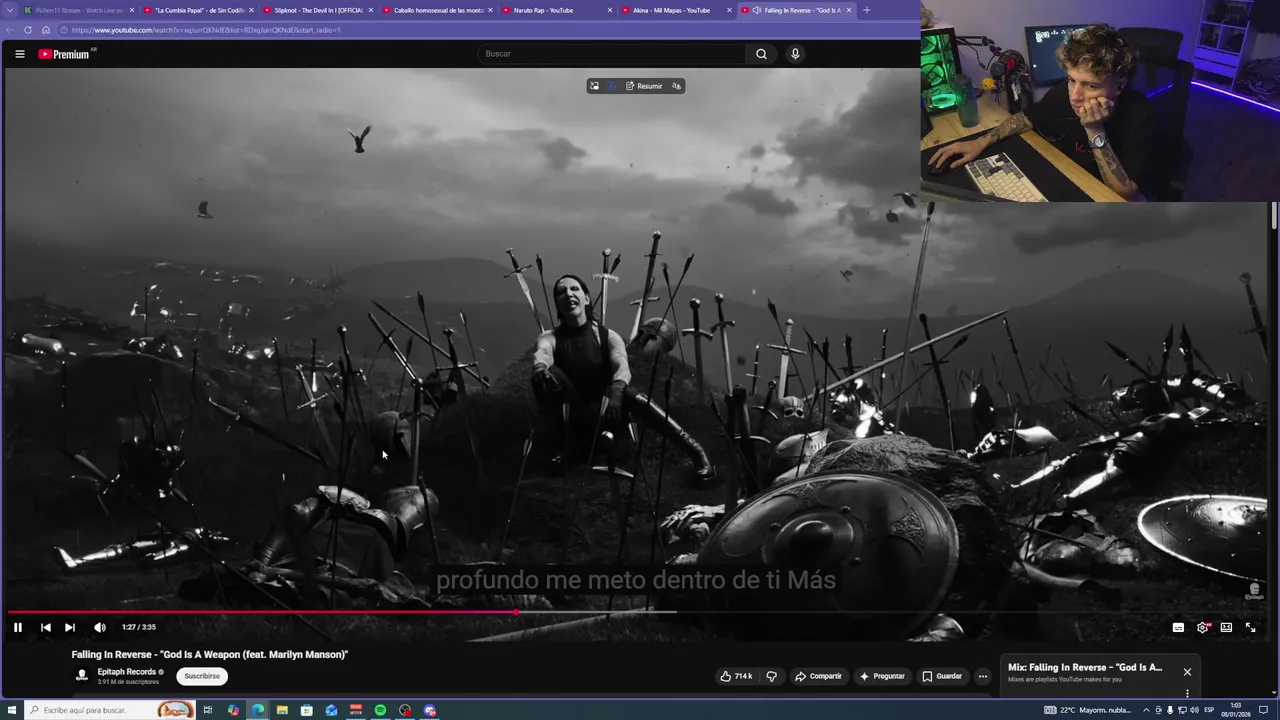Open Microsoft Store from the taskbar
Viewport: 1280px width, 720px height.
pyautogui.click(x=307, y=710)
